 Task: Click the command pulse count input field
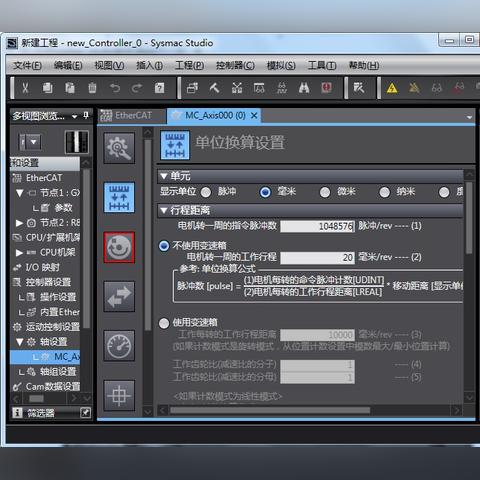coord(317,226)
